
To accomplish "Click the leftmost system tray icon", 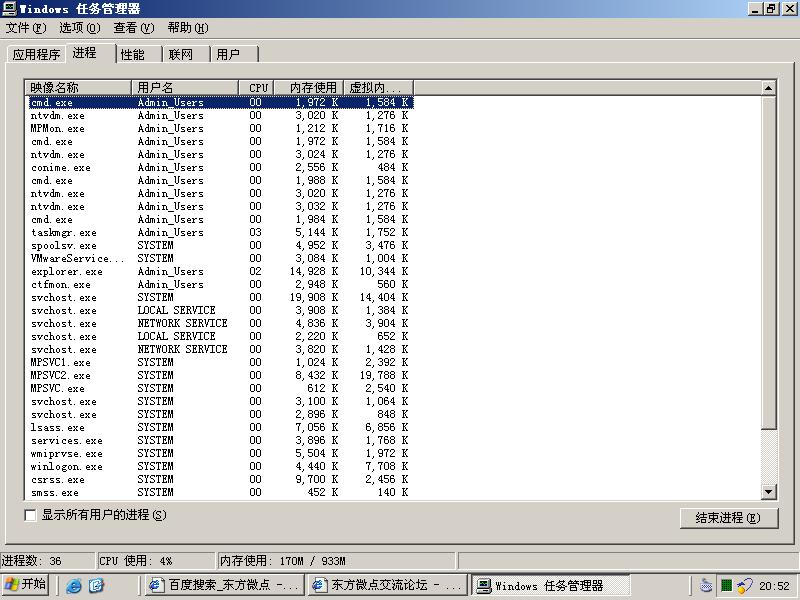I will click(x=706, y=586).
